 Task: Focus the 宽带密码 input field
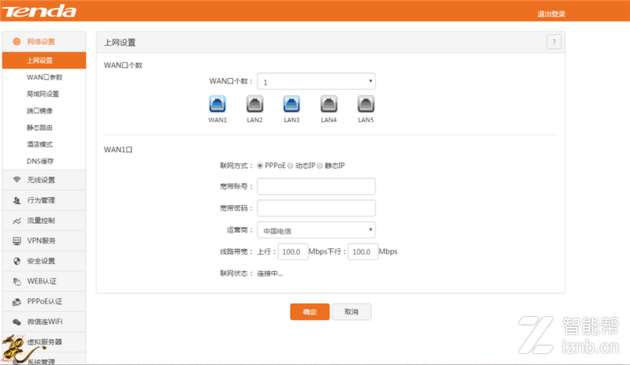coord(316,208)
